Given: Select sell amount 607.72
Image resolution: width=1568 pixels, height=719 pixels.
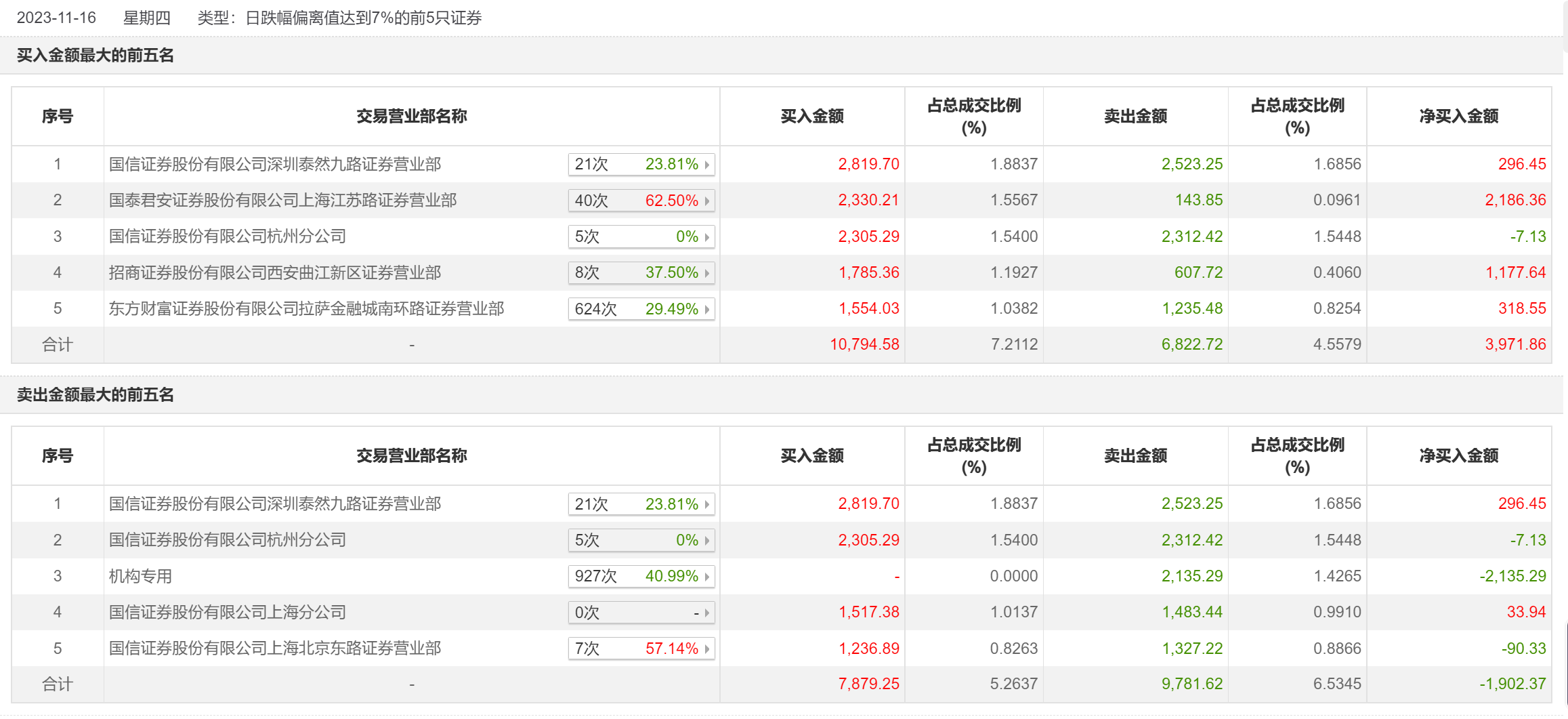Looking at the screenshot, I should [x=1199, y=273].
